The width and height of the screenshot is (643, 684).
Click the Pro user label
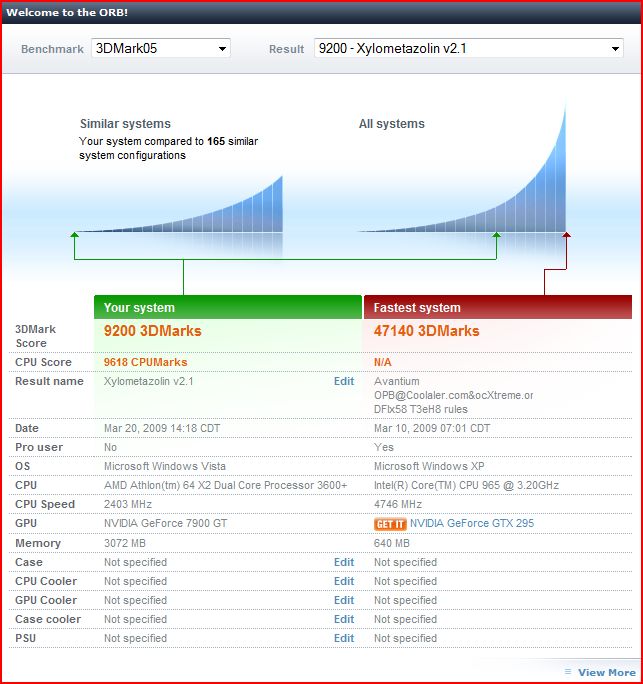[x=39, y=448]
